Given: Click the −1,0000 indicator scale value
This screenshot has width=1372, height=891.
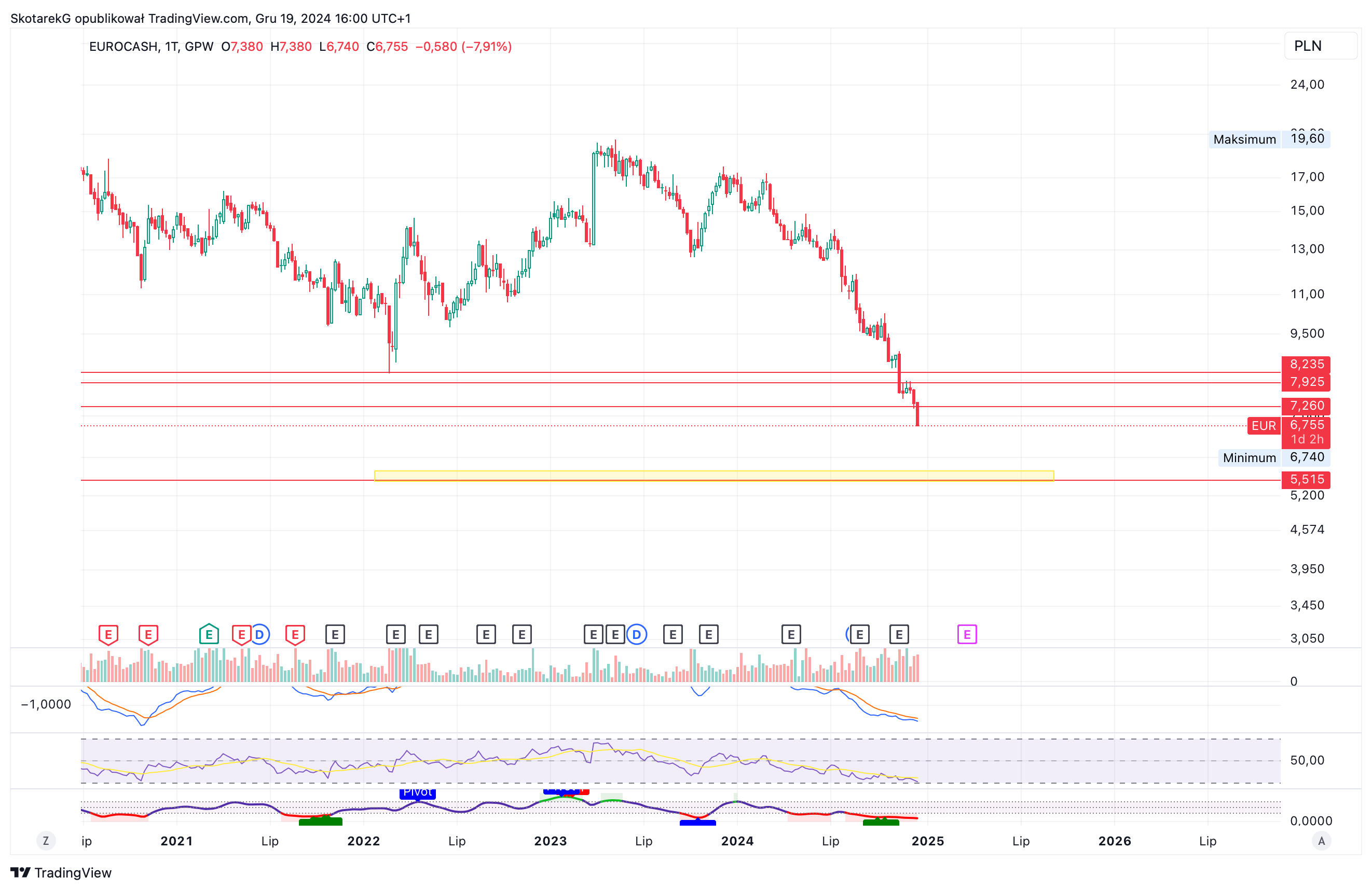Looking at the screenshot, I should (46, 704).
